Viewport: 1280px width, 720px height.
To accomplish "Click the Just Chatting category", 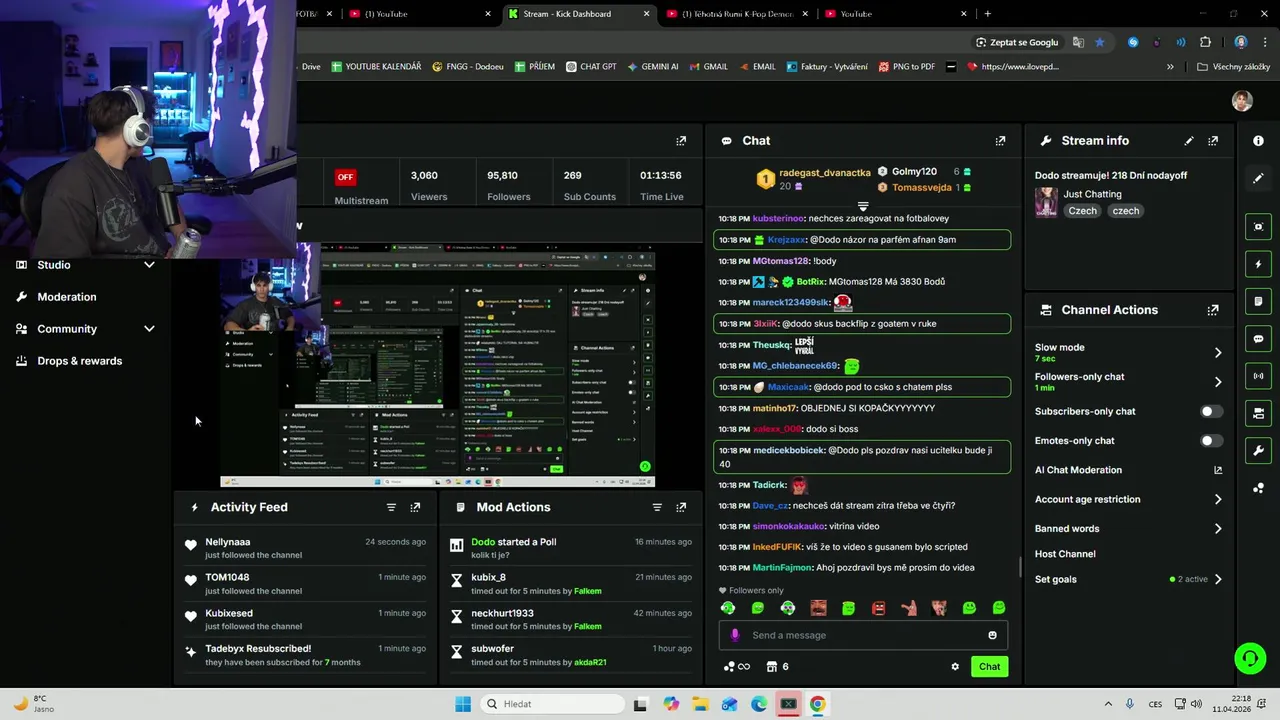I will 1092,194.
